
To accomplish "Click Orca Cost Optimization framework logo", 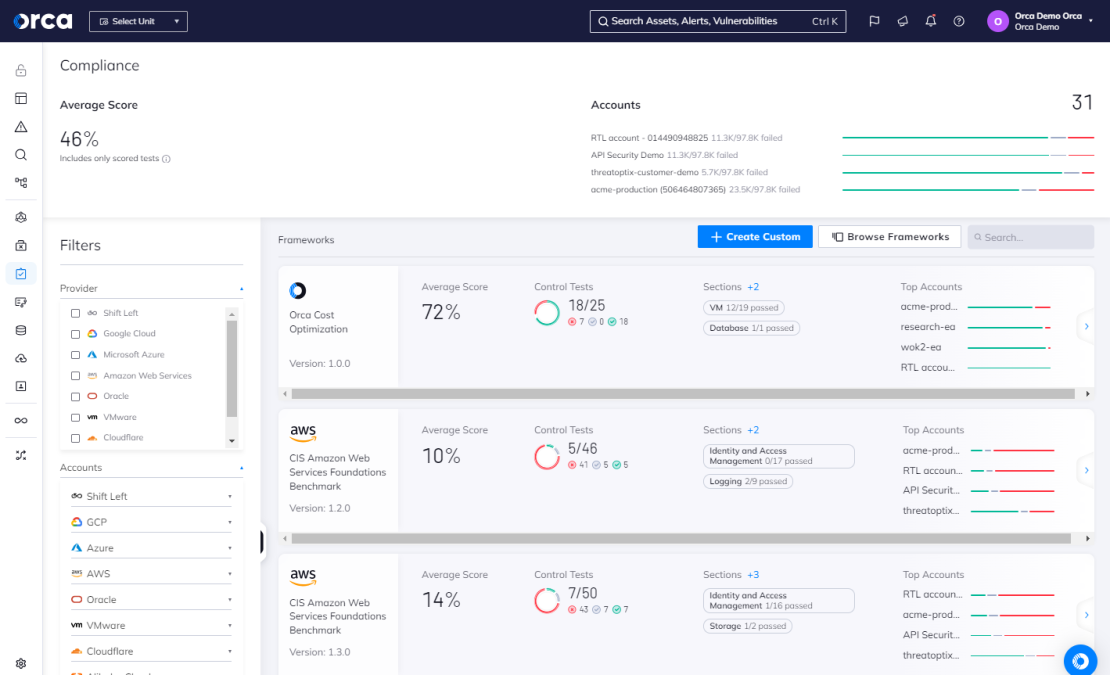I will coord(298,291).
